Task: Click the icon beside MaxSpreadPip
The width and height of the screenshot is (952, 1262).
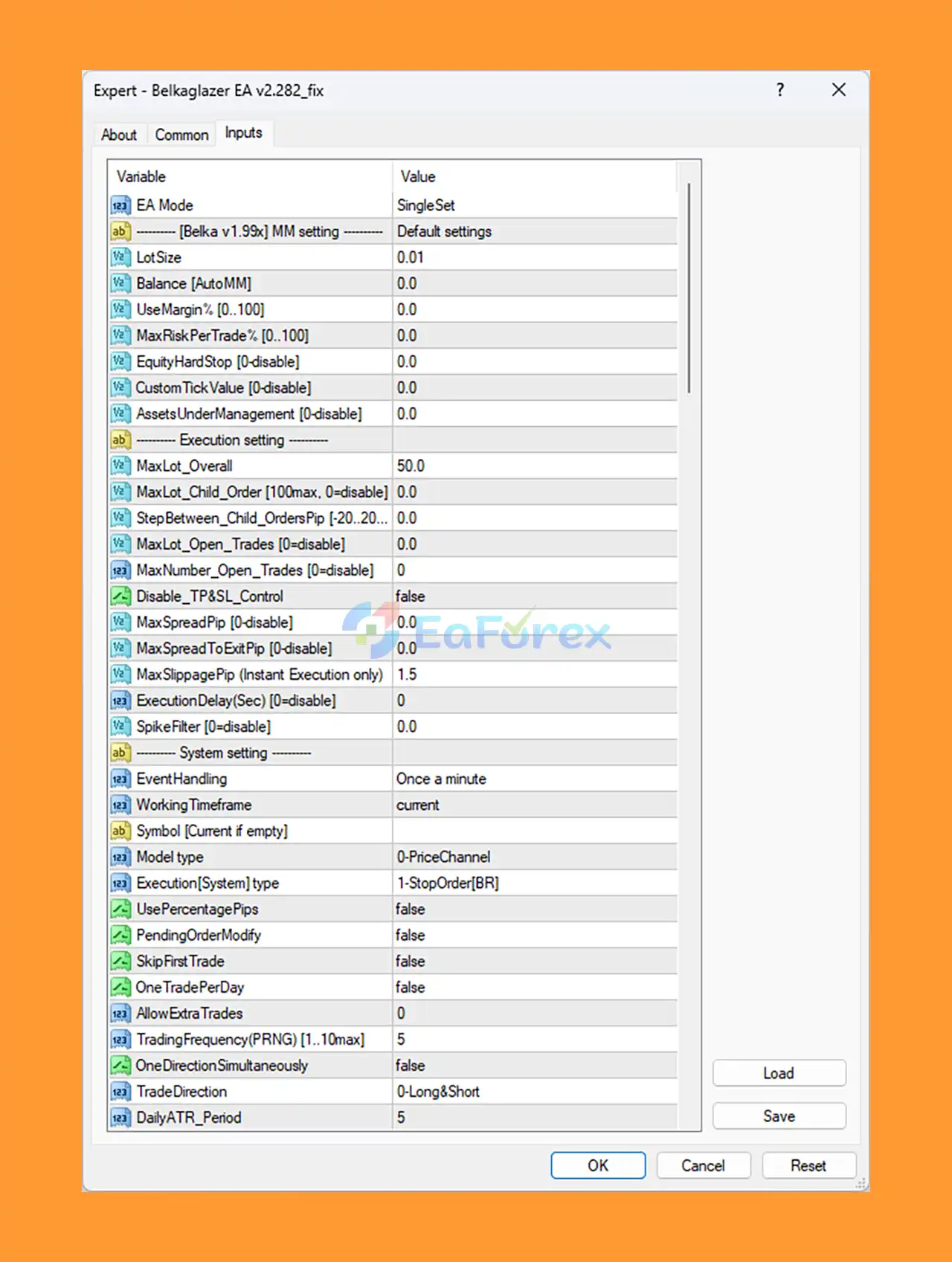Action: tap(120, 622)
